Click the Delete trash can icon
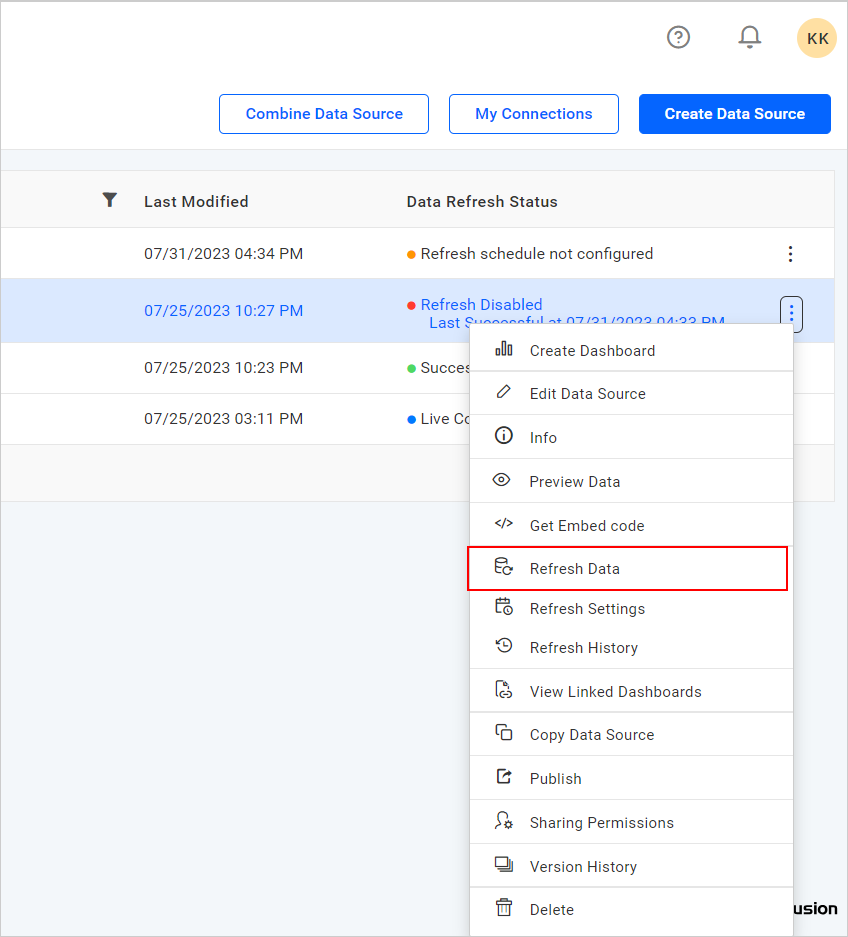Viewport: 848px width, 937px height. click(504, 908)
